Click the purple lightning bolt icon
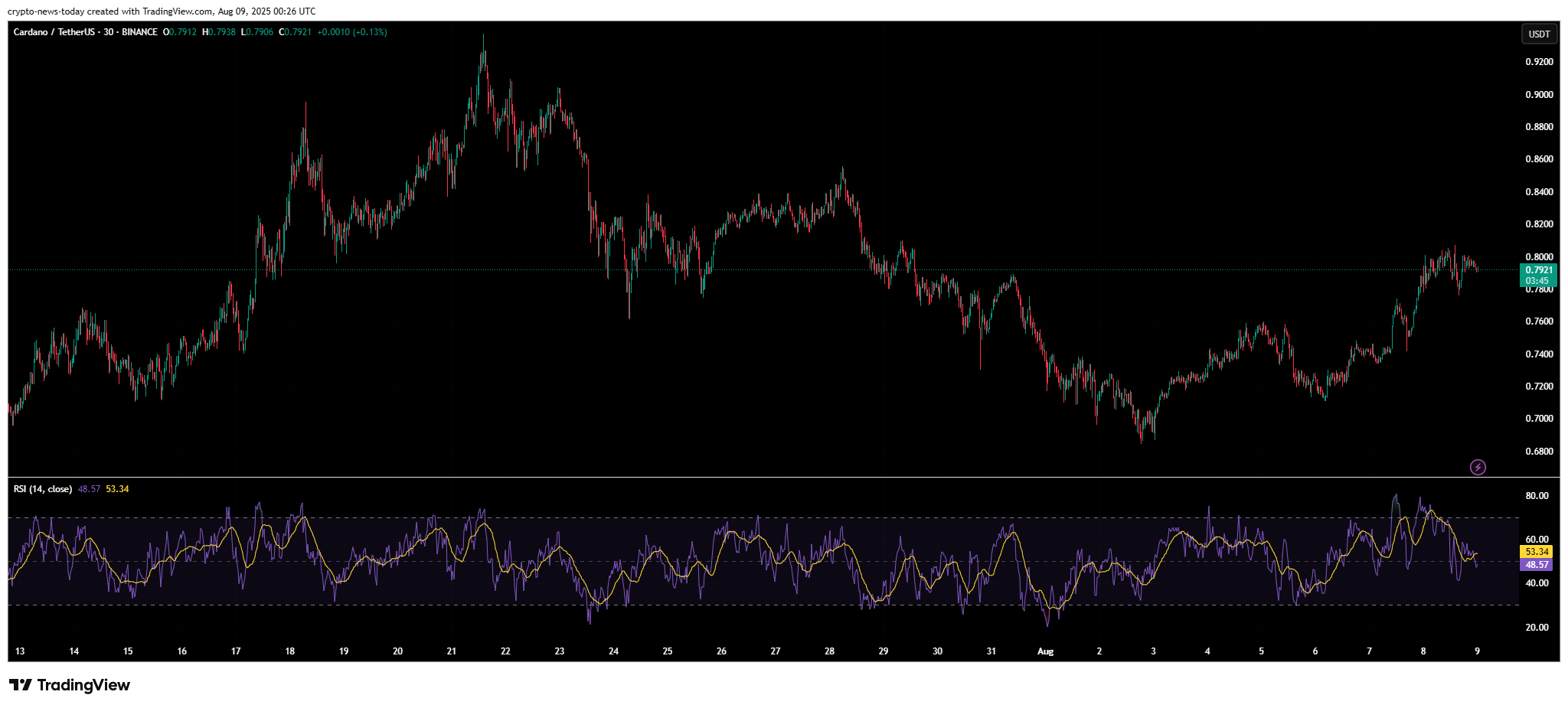 (x=1478, y=467)
